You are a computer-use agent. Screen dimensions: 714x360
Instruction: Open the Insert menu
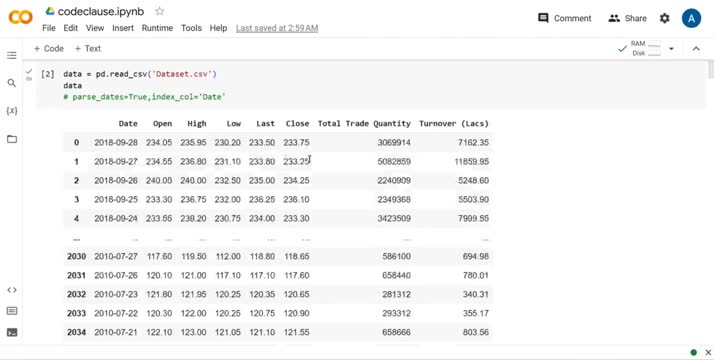point(123,28)
